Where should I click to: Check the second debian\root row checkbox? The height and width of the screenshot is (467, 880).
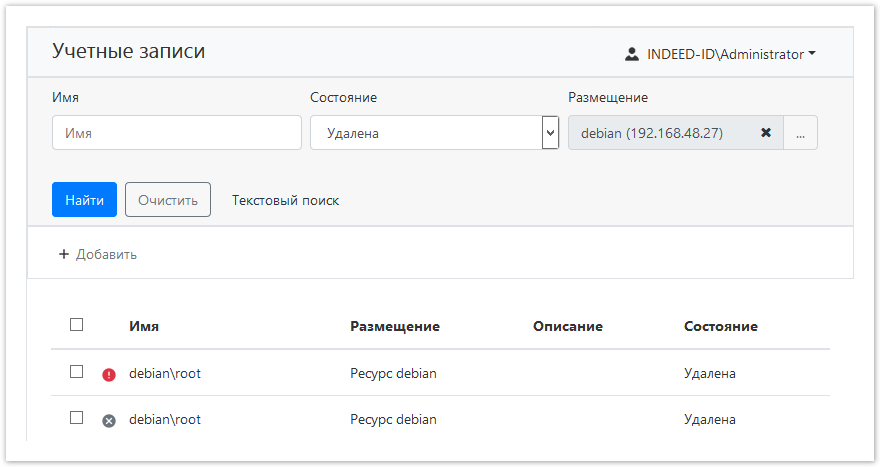click(77, 418)
